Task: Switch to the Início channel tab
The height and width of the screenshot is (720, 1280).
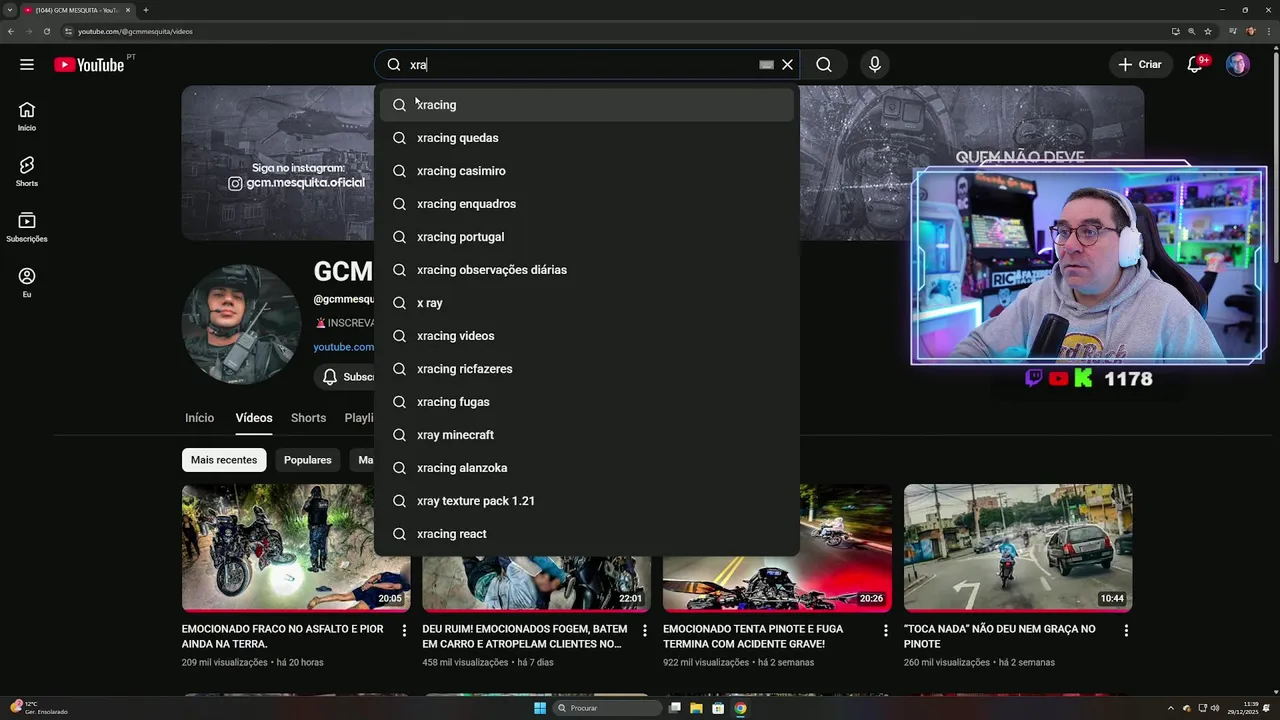Action: tap(199, 418)
